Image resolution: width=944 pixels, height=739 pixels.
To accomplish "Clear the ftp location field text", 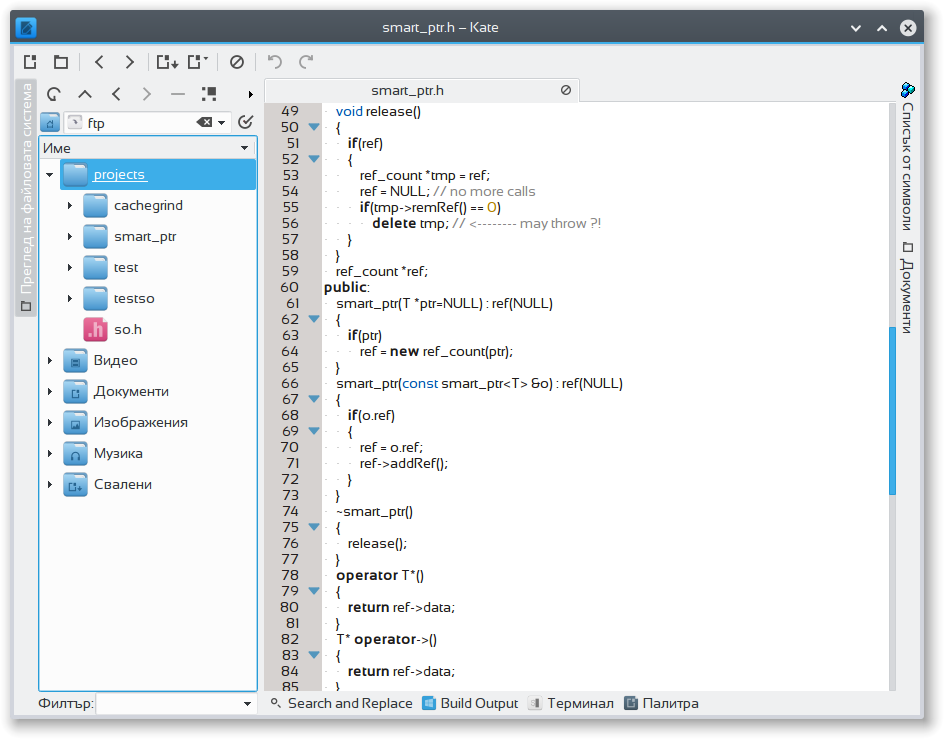I will coord(204,122).
